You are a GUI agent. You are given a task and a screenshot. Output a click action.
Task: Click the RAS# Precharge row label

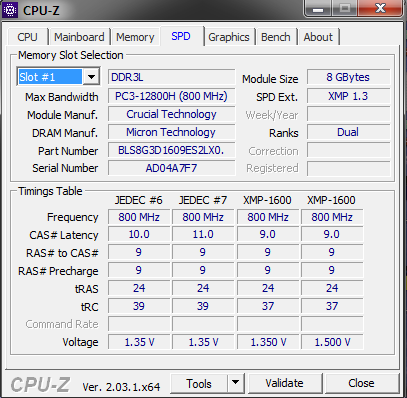tap(58, 271)
